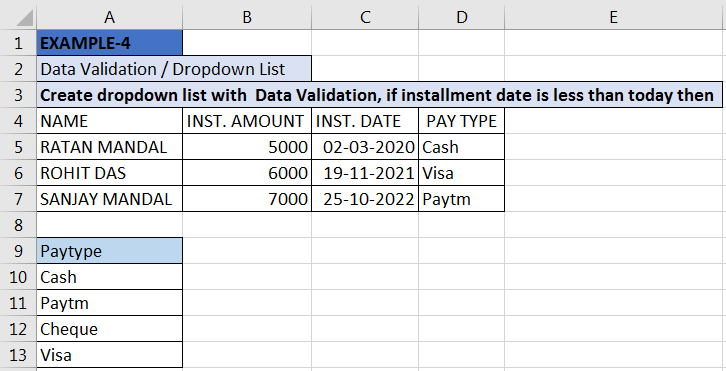Viewport: 726px width, 371px height.
Task: Select the 6000 amount cell
Action: [x=247, y=173]
